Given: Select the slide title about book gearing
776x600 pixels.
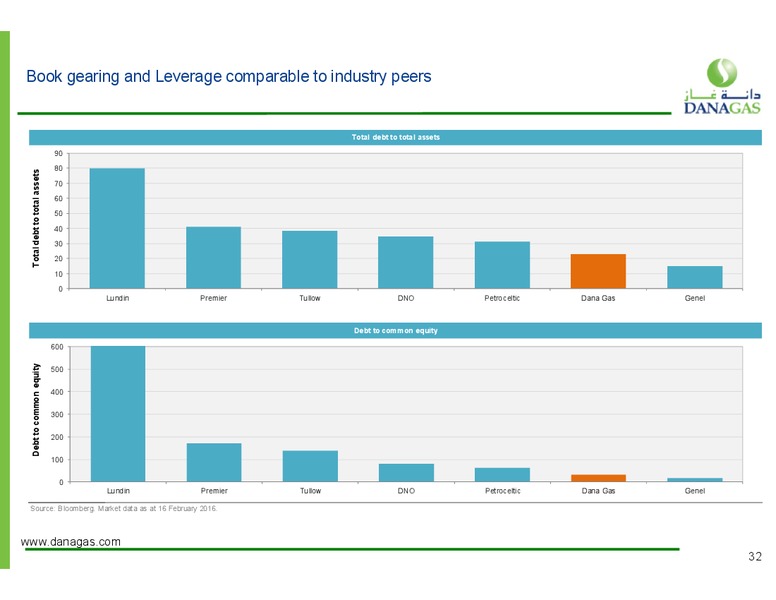Looking at the screenshot, I should (229, 76).
